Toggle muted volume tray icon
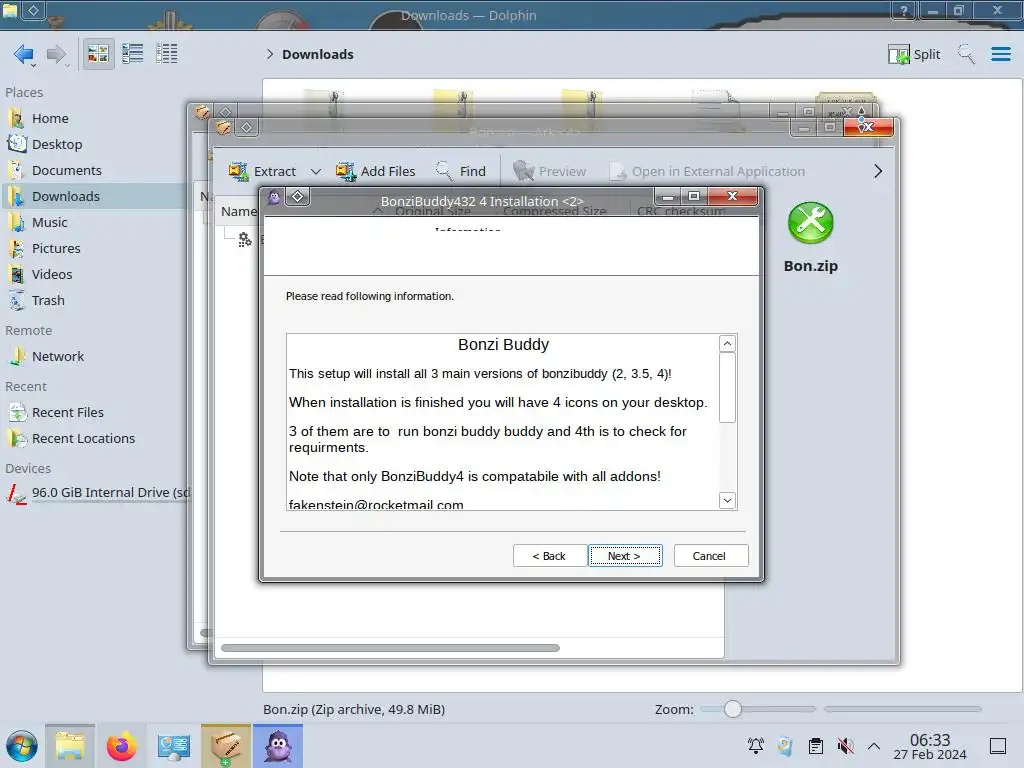Viewport: 1024px width, 768px height. pos(846,746)
